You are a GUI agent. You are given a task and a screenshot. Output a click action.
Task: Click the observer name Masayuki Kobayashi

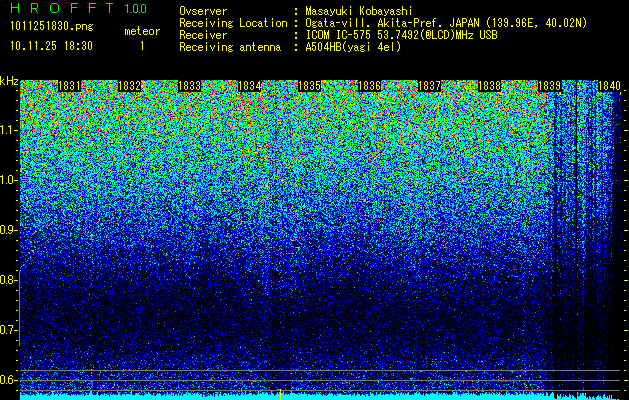359,12
